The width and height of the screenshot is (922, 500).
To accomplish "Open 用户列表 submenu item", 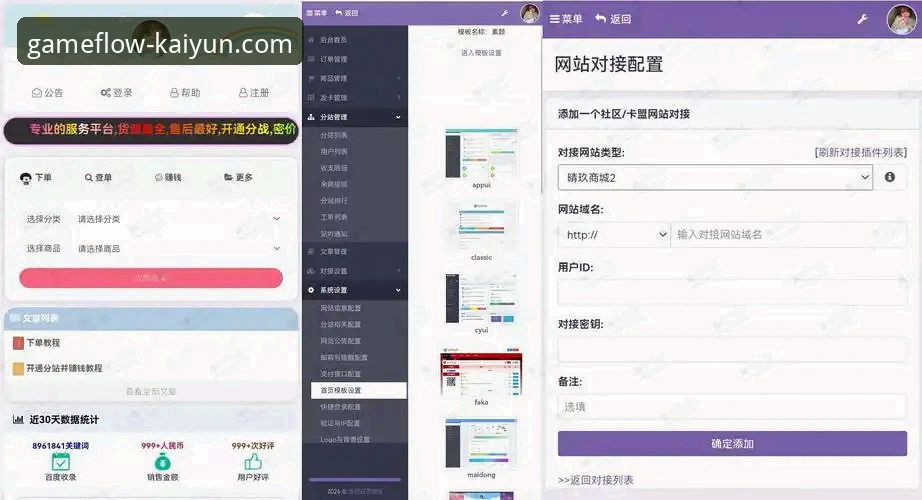I will 334,152.
